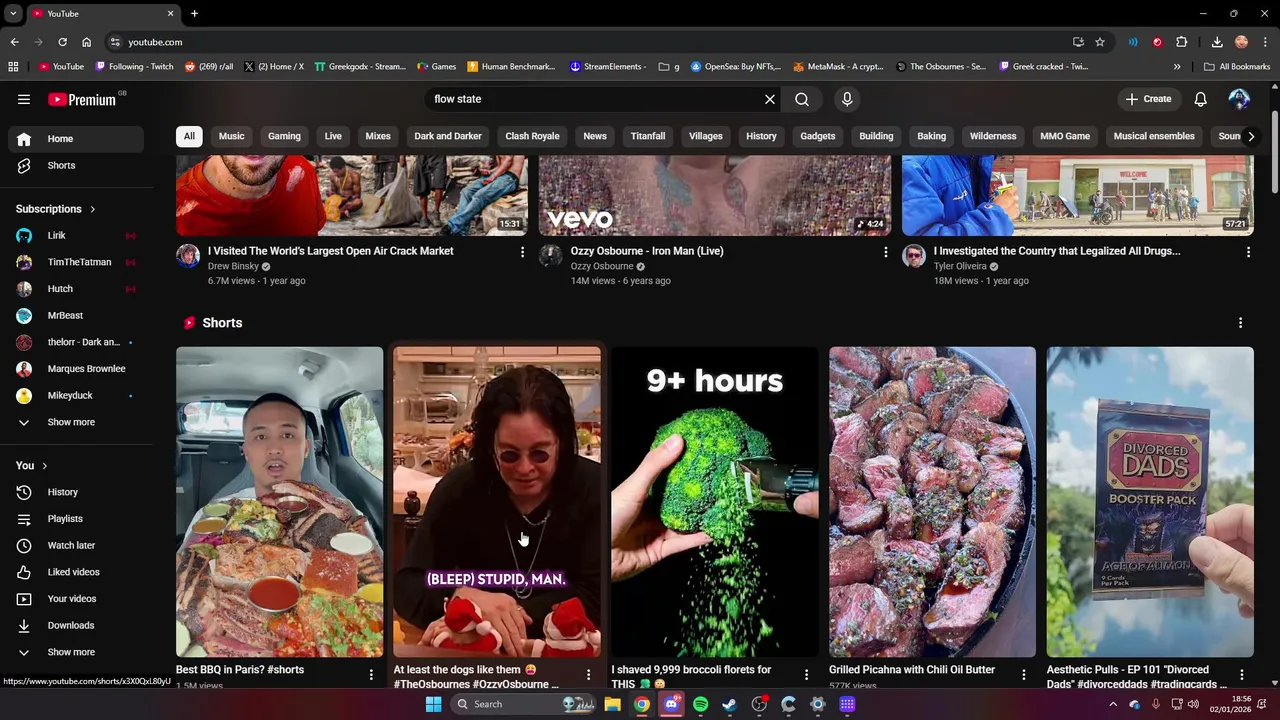Play the 9+ hours broccoli short

(715, 502)
